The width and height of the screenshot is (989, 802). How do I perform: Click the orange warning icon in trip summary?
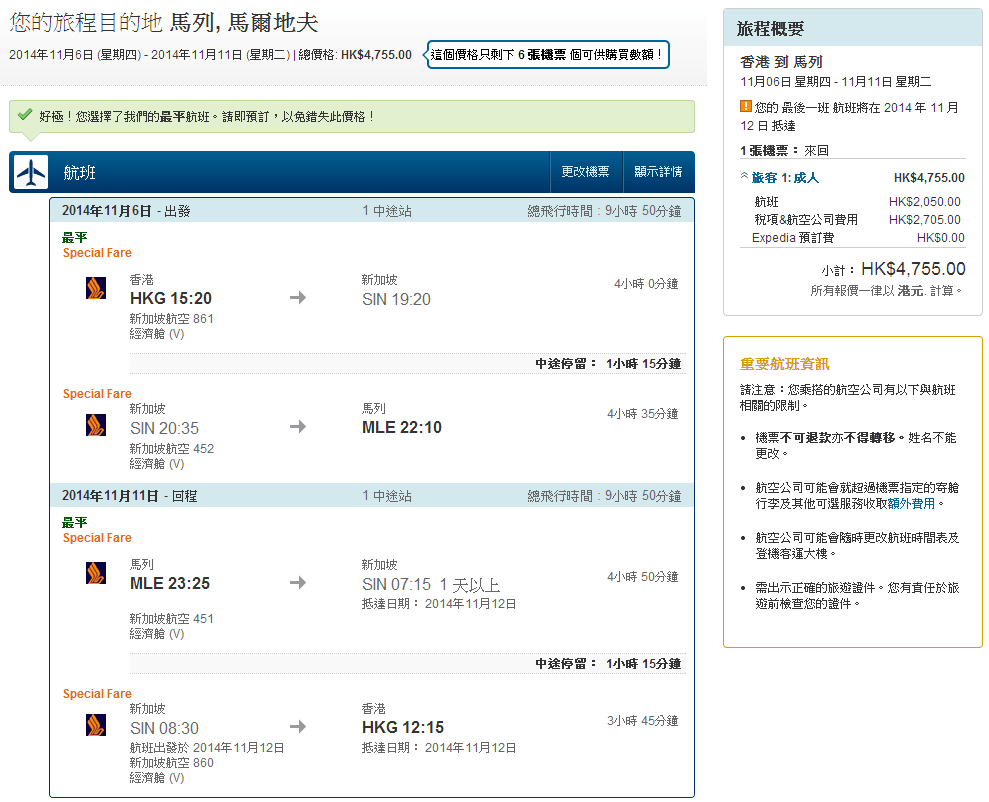point(745,107)
